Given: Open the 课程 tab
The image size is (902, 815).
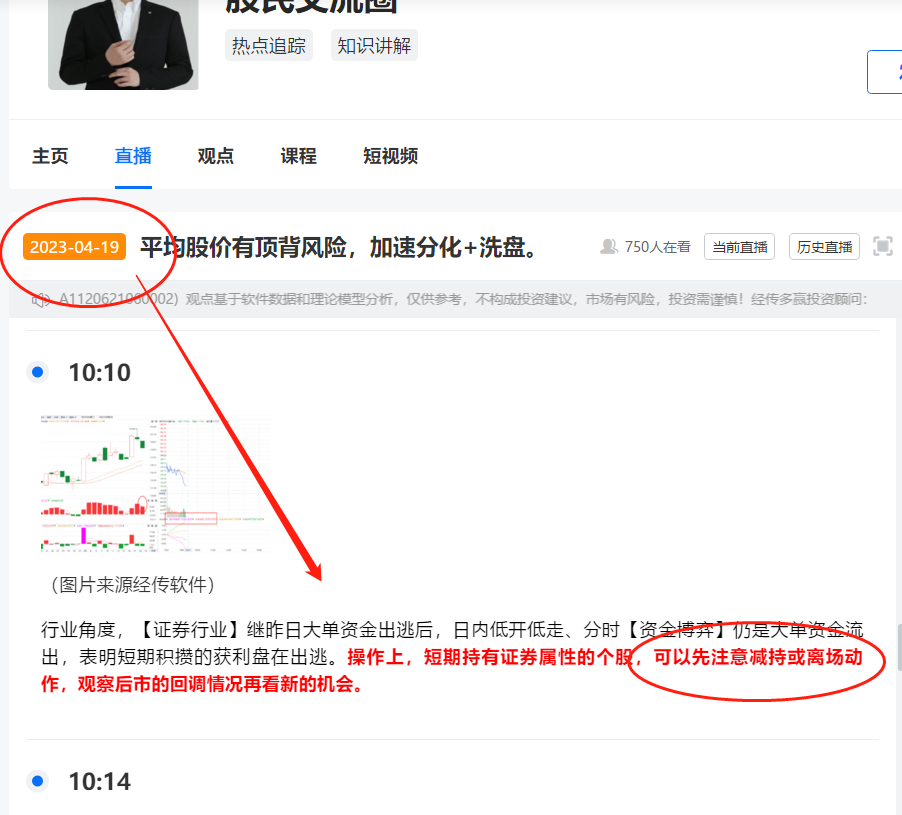Looking at the screenshot, I should pos(299,156).
